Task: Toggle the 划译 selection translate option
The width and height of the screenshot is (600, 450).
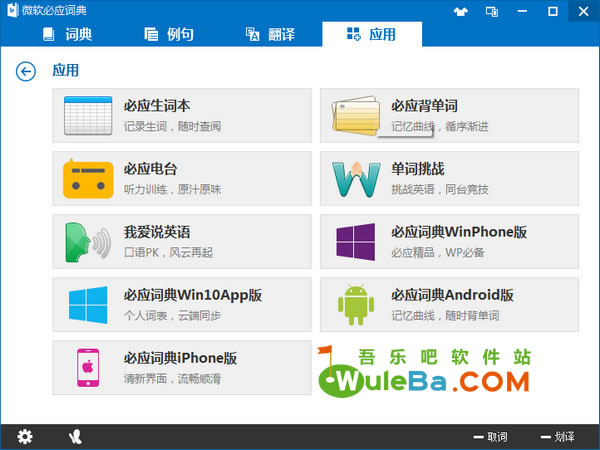Action: coord(558,437)
